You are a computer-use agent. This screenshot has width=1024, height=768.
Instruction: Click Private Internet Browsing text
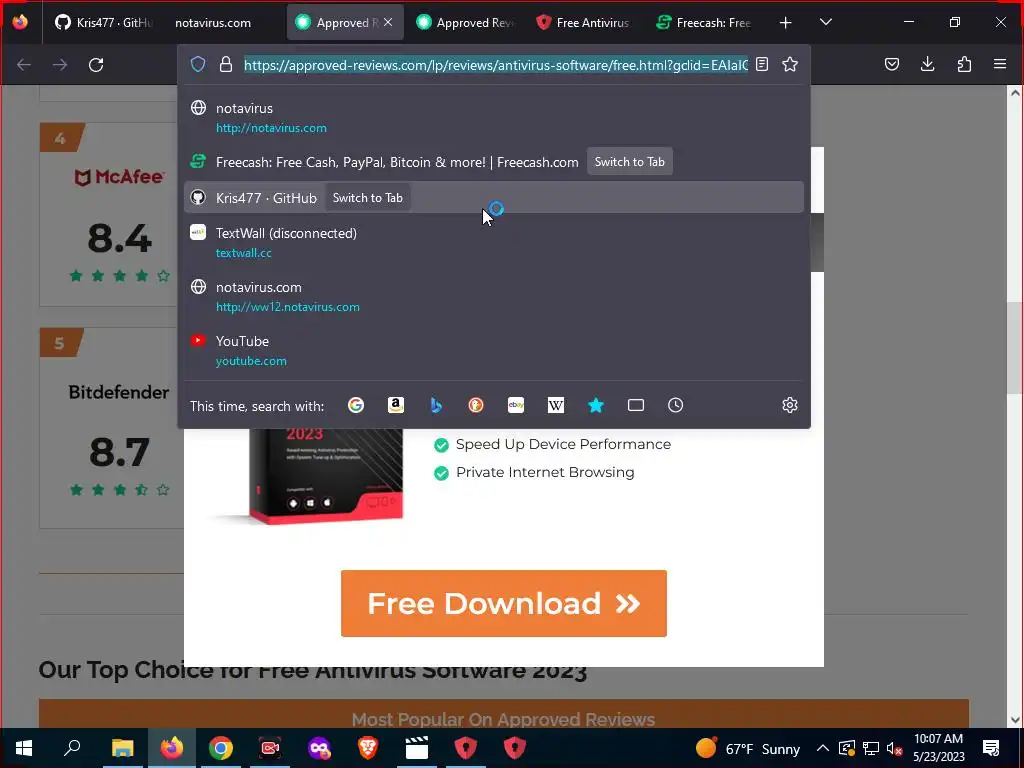545,472
